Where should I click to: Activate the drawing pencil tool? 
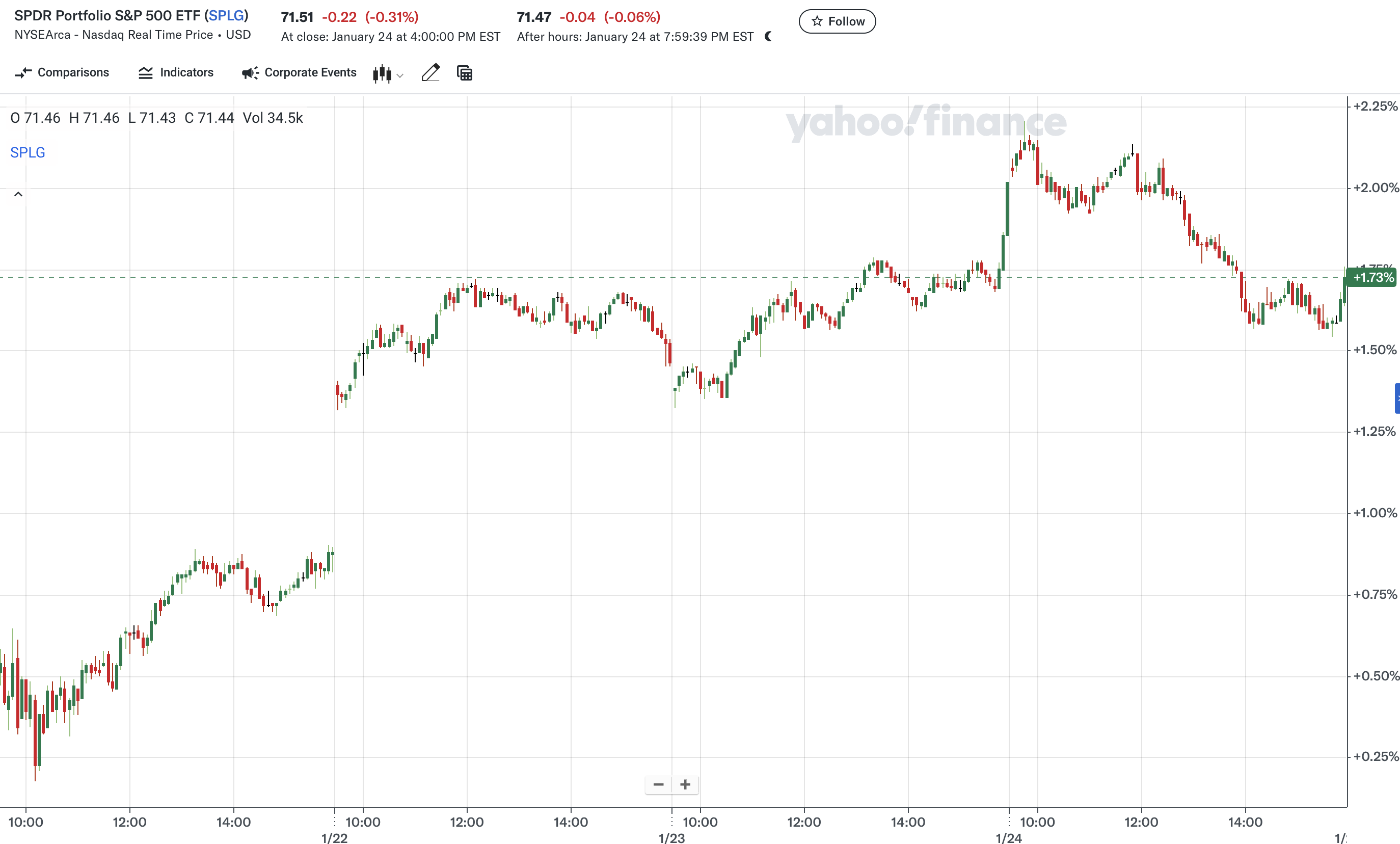430,73
